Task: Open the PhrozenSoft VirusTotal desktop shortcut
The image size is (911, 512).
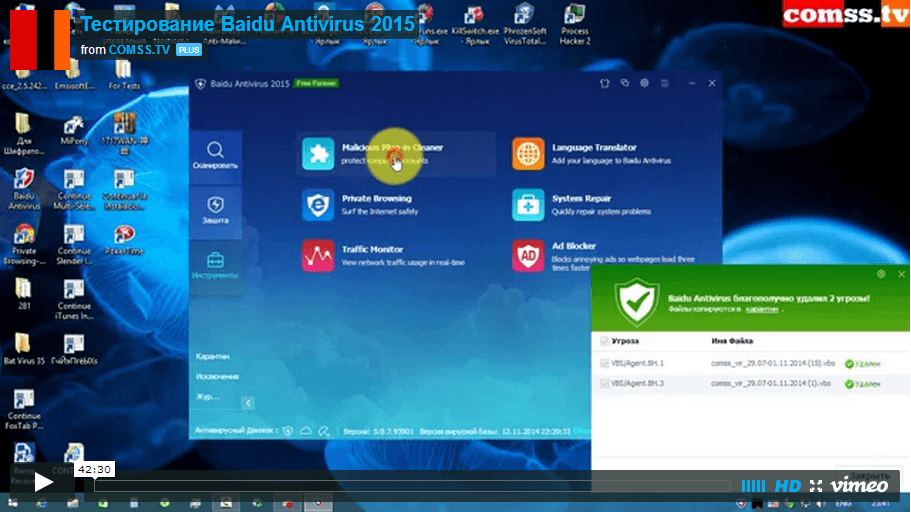Action: [525, 24]
